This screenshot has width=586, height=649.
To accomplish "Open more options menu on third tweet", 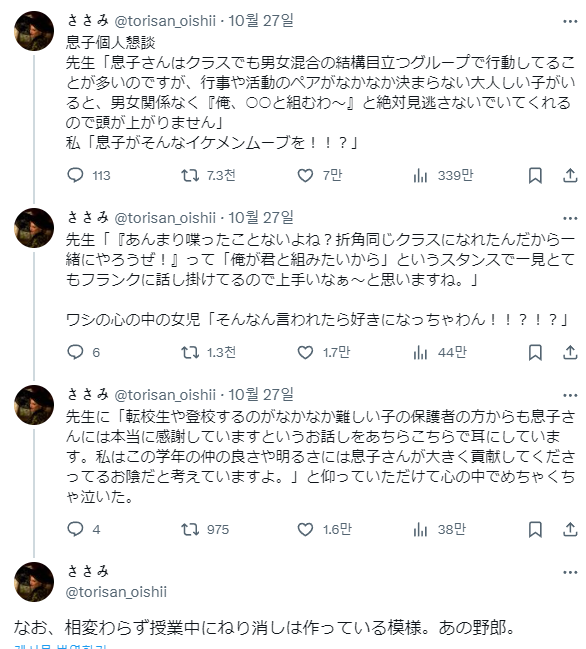I will tap(570, 395).
